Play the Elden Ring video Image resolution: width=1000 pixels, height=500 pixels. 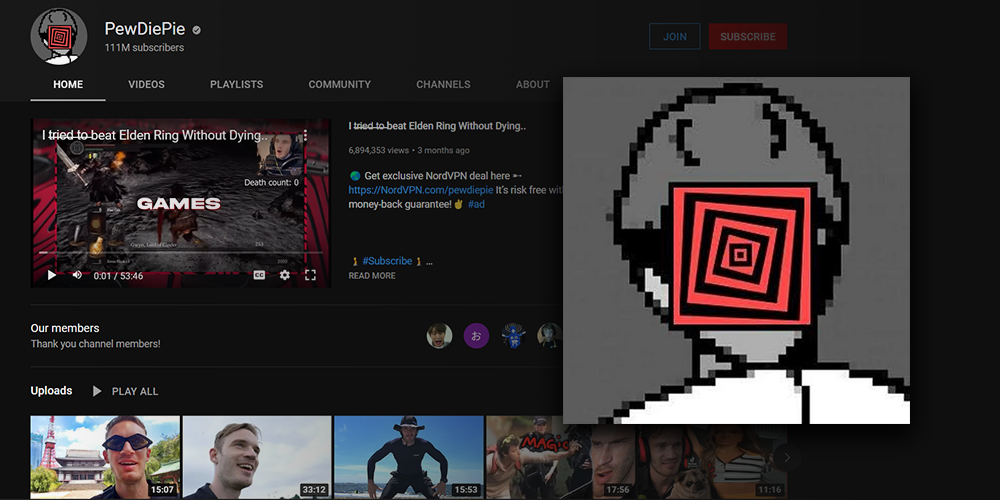(x=52, y=276)
